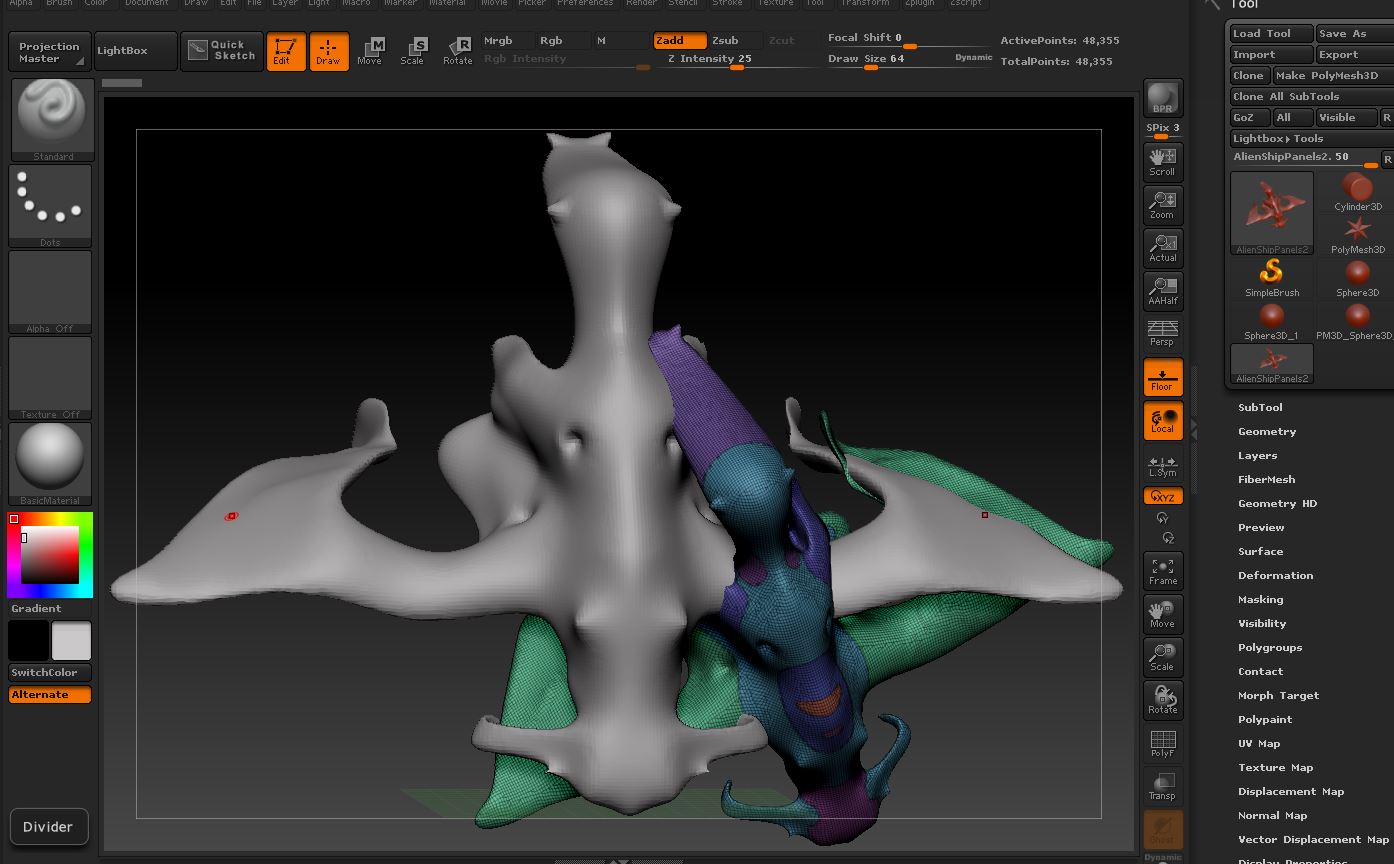Click Clone All SubTools
Screen dimensions: 1394x864
pos(1312,96)
